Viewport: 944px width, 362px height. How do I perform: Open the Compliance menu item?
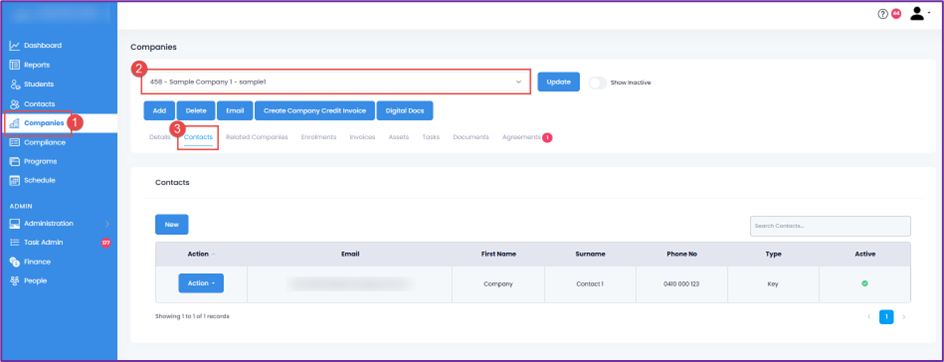click(45, 143)
